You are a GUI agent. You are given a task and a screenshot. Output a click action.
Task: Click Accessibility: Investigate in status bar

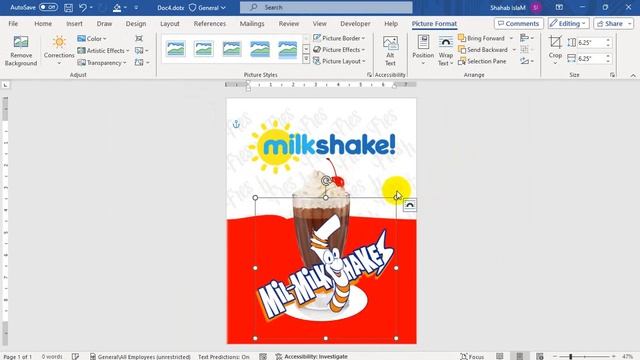311,356
